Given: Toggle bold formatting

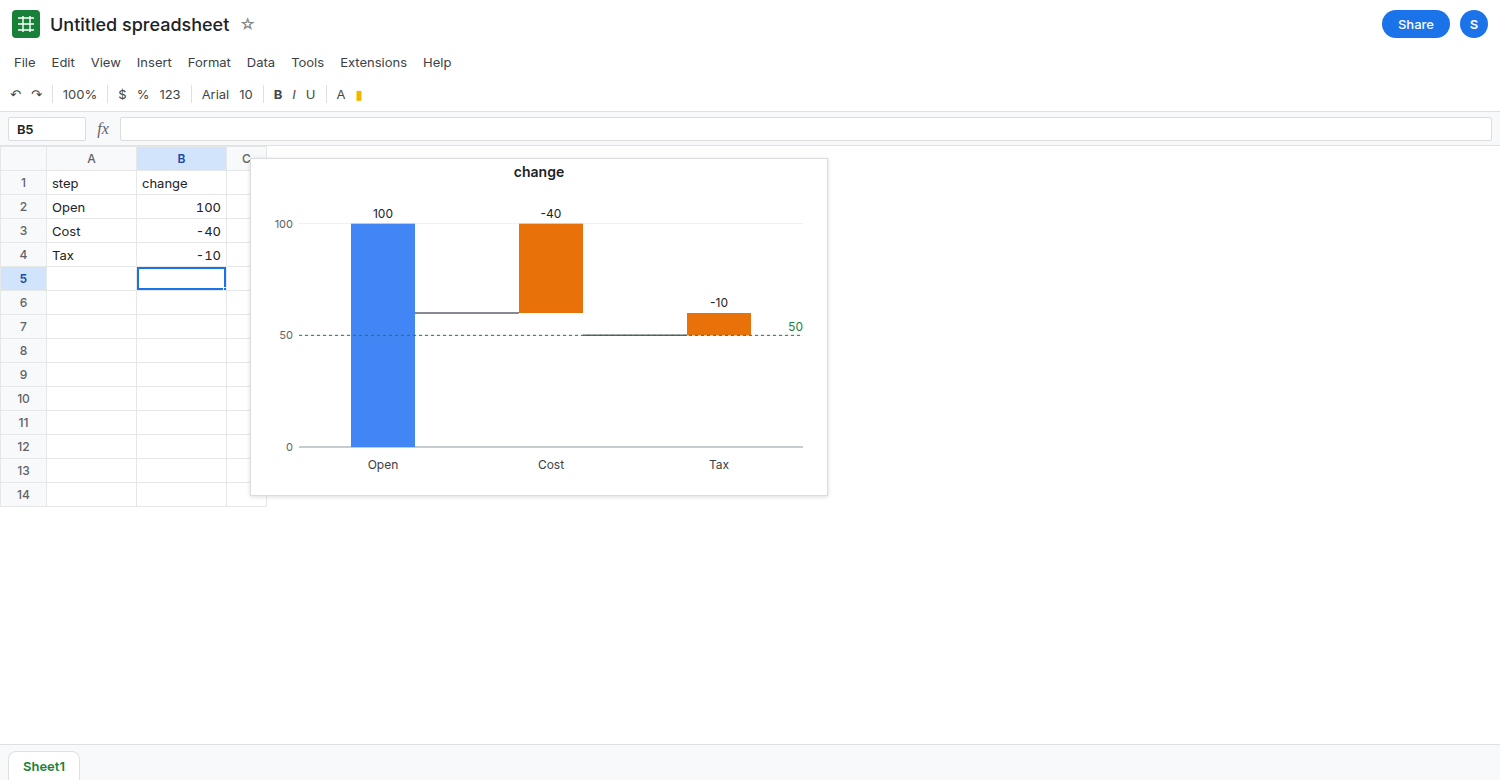Looking at the screenshot, I should click(278, 94).
